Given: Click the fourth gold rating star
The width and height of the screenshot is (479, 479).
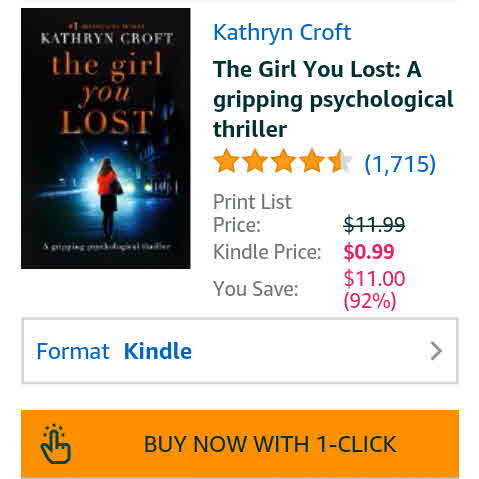Looking at the screenshot, I should click(311, 161).
